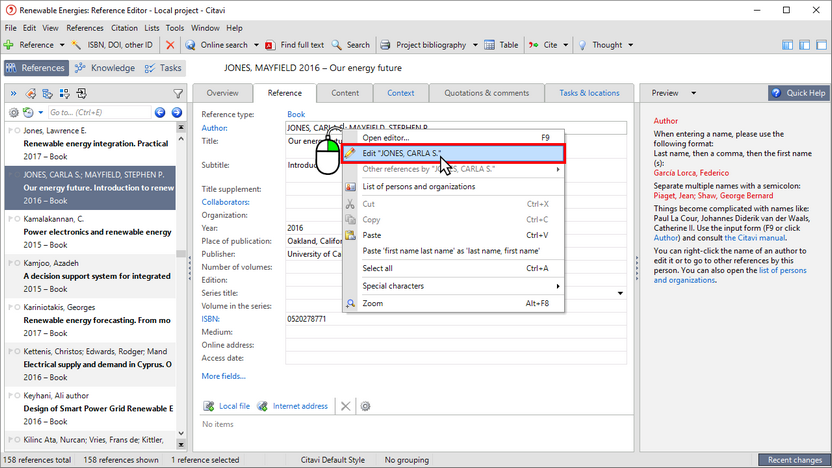832x468 pixels.
Task: Click the recent references history icon
Action: pos(28,112)
